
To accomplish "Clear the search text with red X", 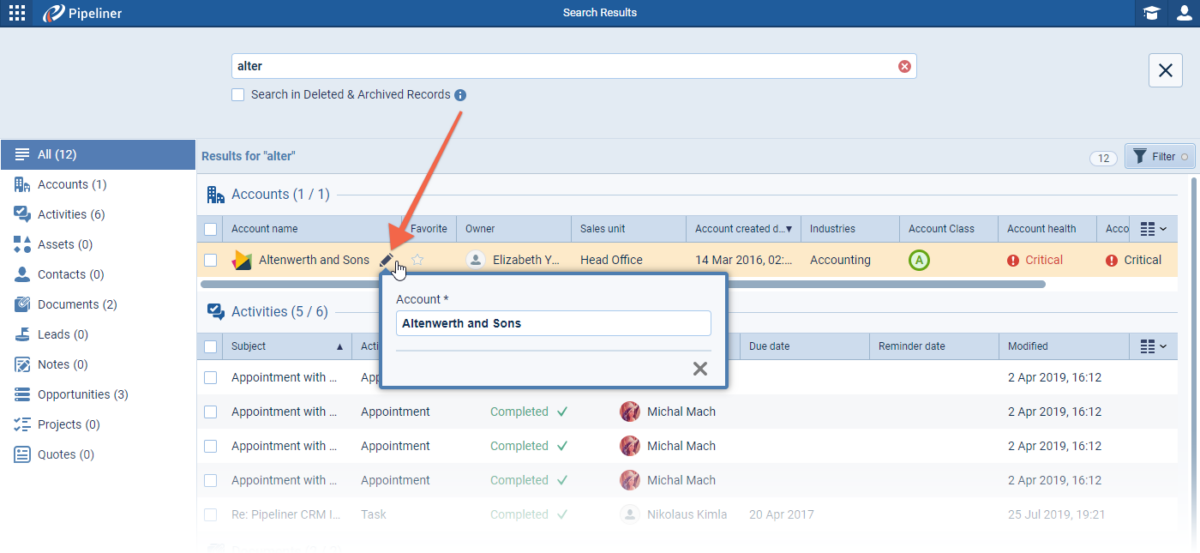I will [x=904, y=67].
